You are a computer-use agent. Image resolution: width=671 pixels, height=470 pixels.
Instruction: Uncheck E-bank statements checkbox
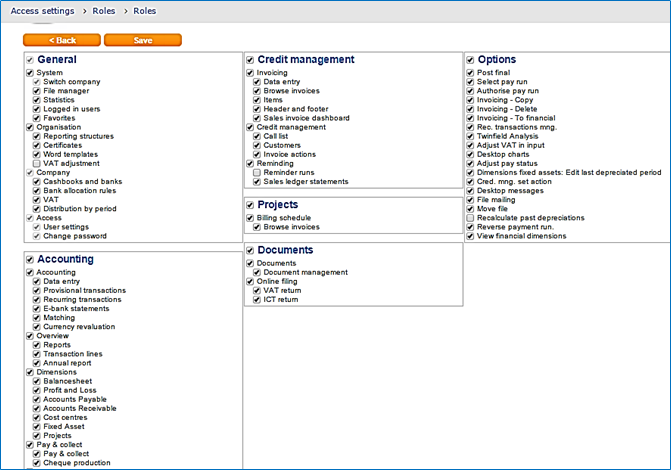click(x=37, y=309)
